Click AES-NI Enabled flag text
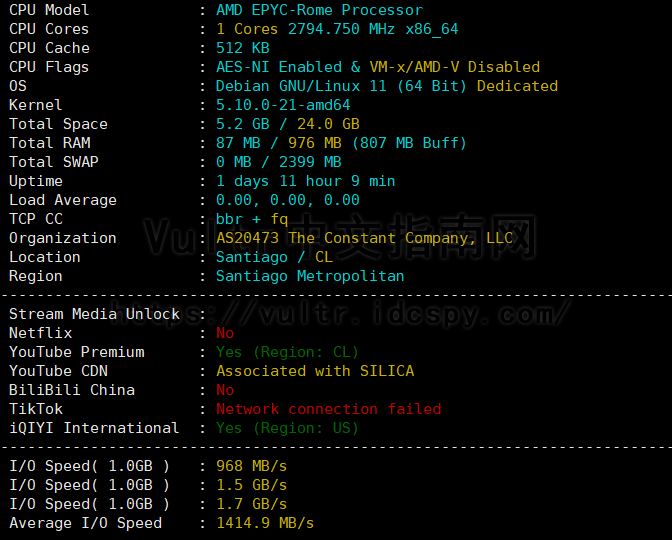 [x=279, y=67]
